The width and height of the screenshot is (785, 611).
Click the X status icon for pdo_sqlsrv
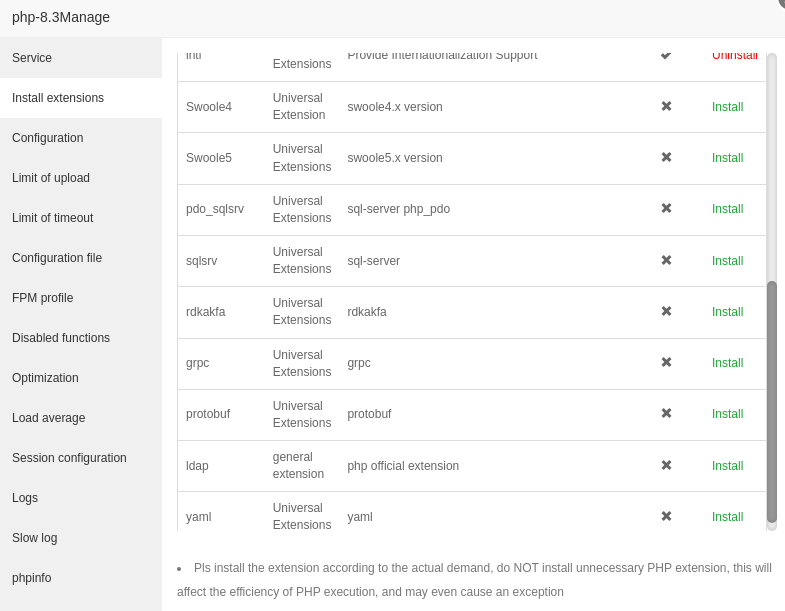666,208
